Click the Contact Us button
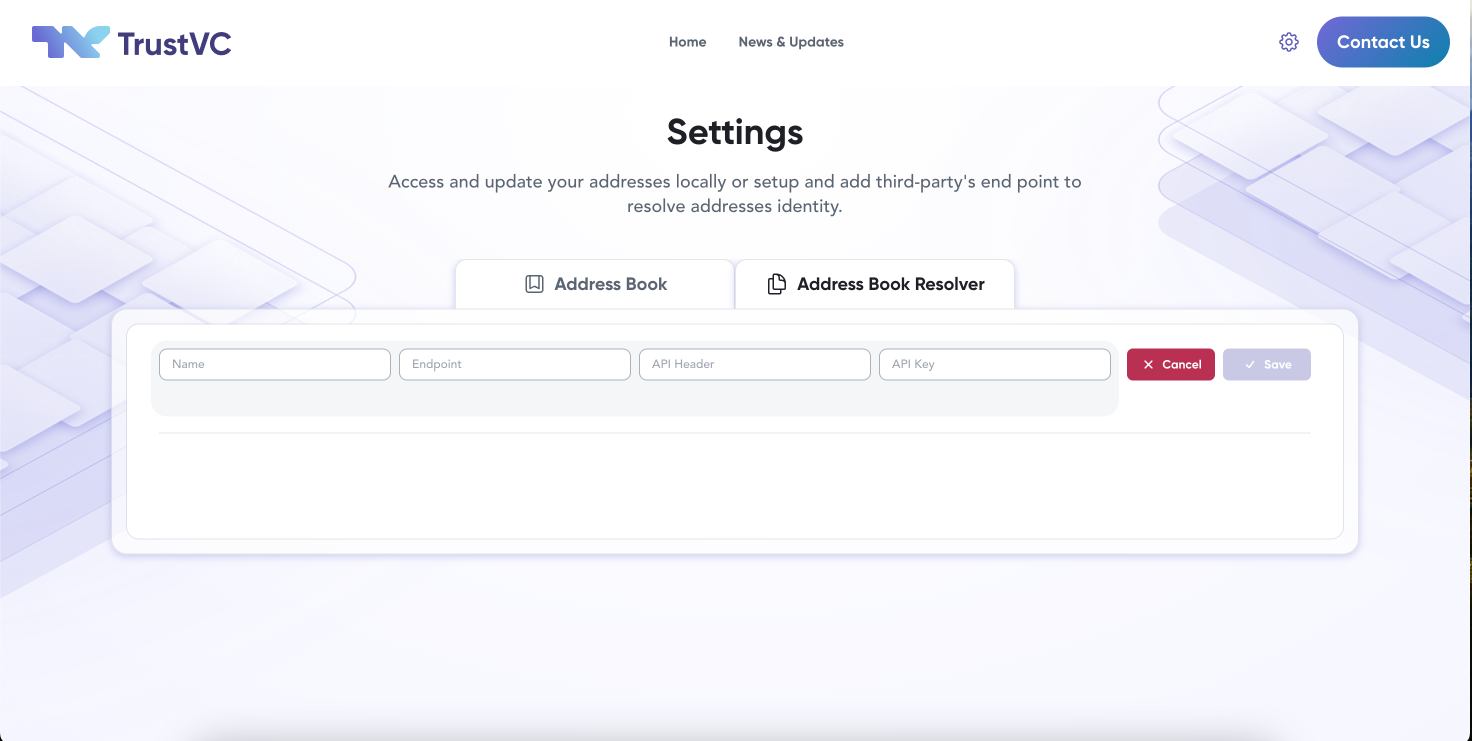Viewport: 1472px width, 741px height. tap(1383, 42)
